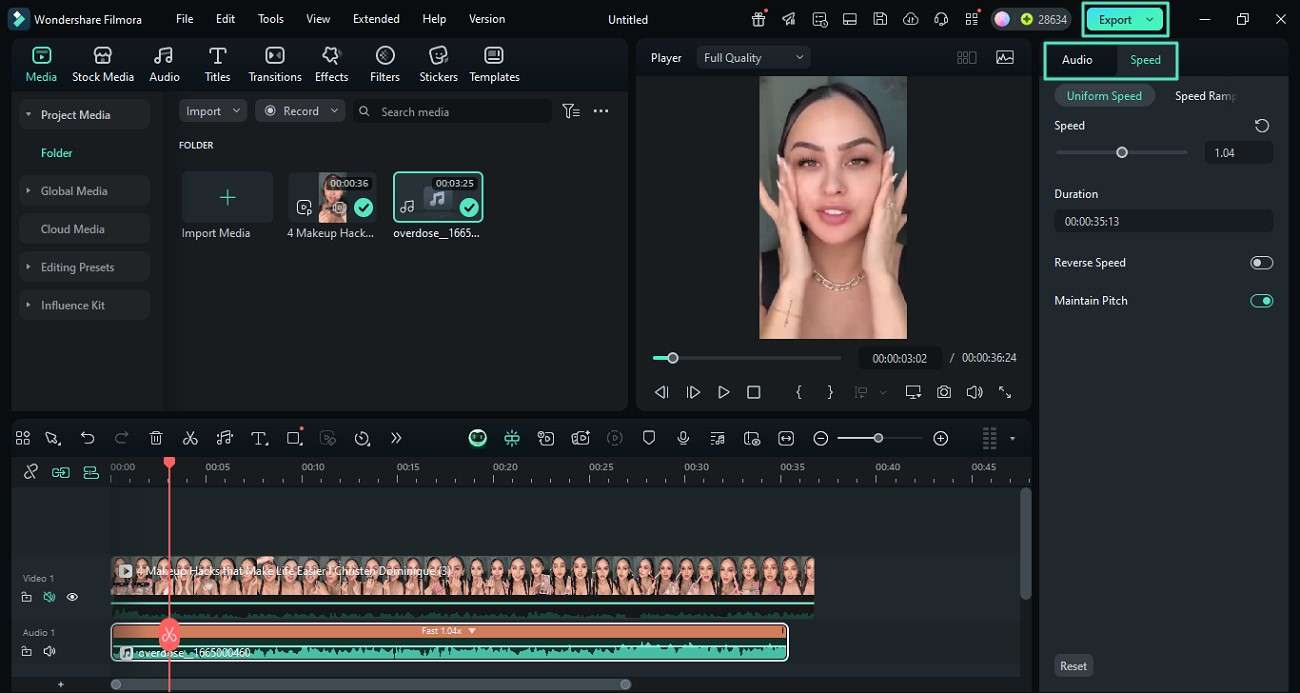The image size is (1300, 693).
Task: Lock the Audio 1 track
Action: (x=27, y=651)
